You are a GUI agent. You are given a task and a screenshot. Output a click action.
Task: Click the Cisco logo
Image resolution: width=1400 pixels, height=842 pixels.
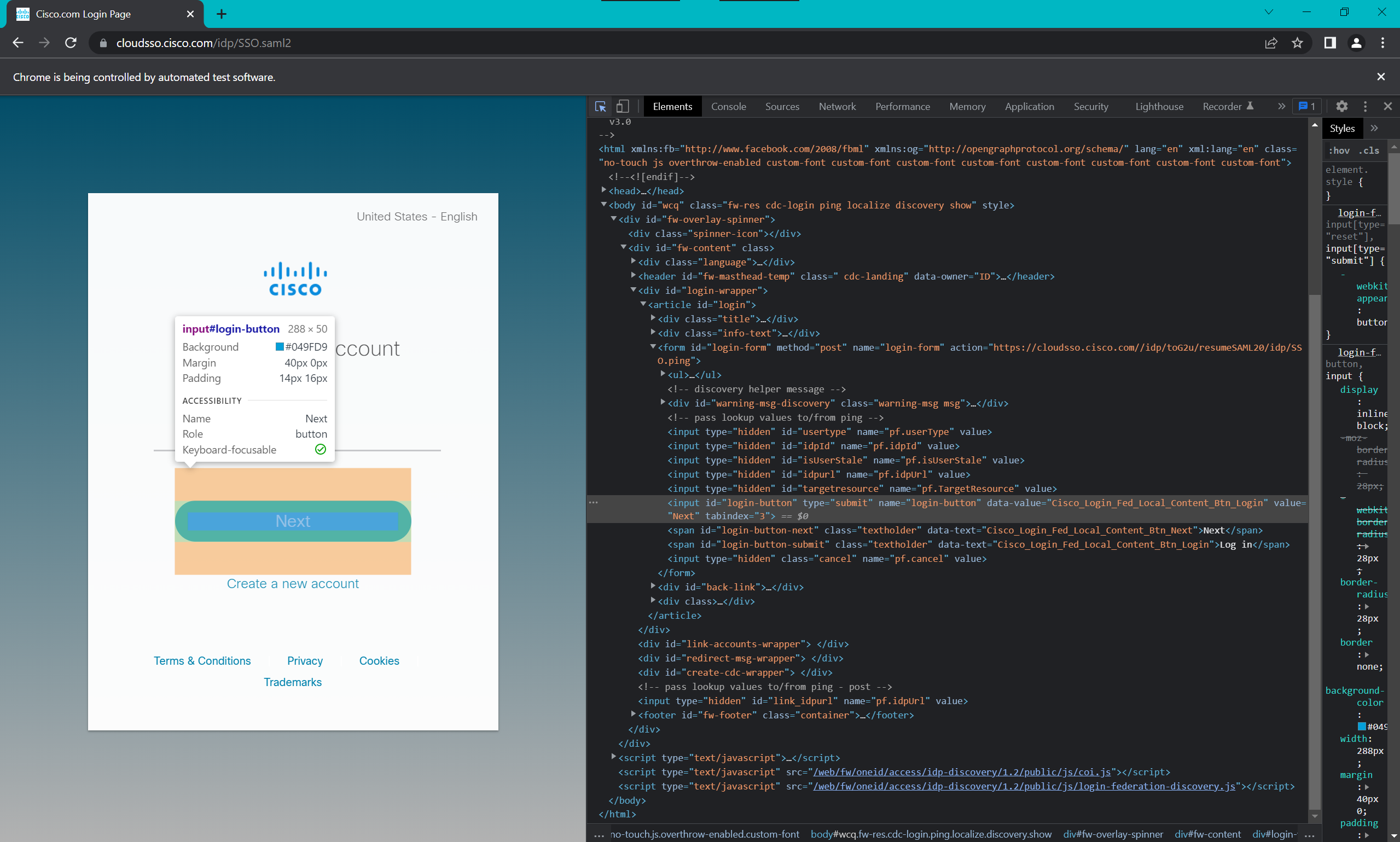point(295,279)
